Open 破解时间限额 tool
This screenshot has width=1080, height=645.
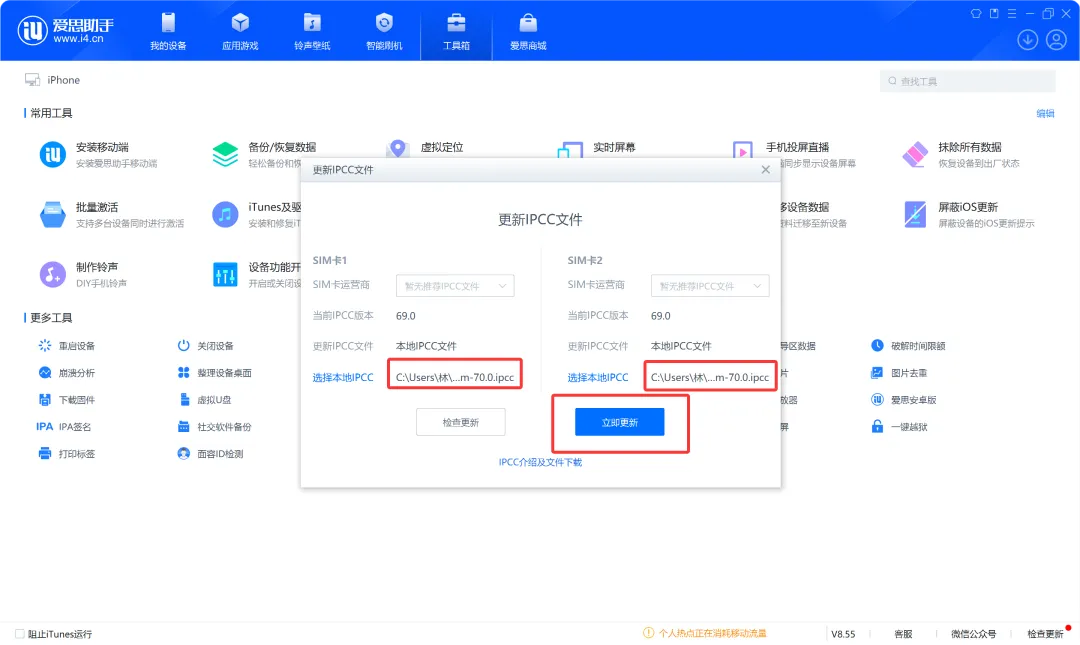click(x=908, y=345)
